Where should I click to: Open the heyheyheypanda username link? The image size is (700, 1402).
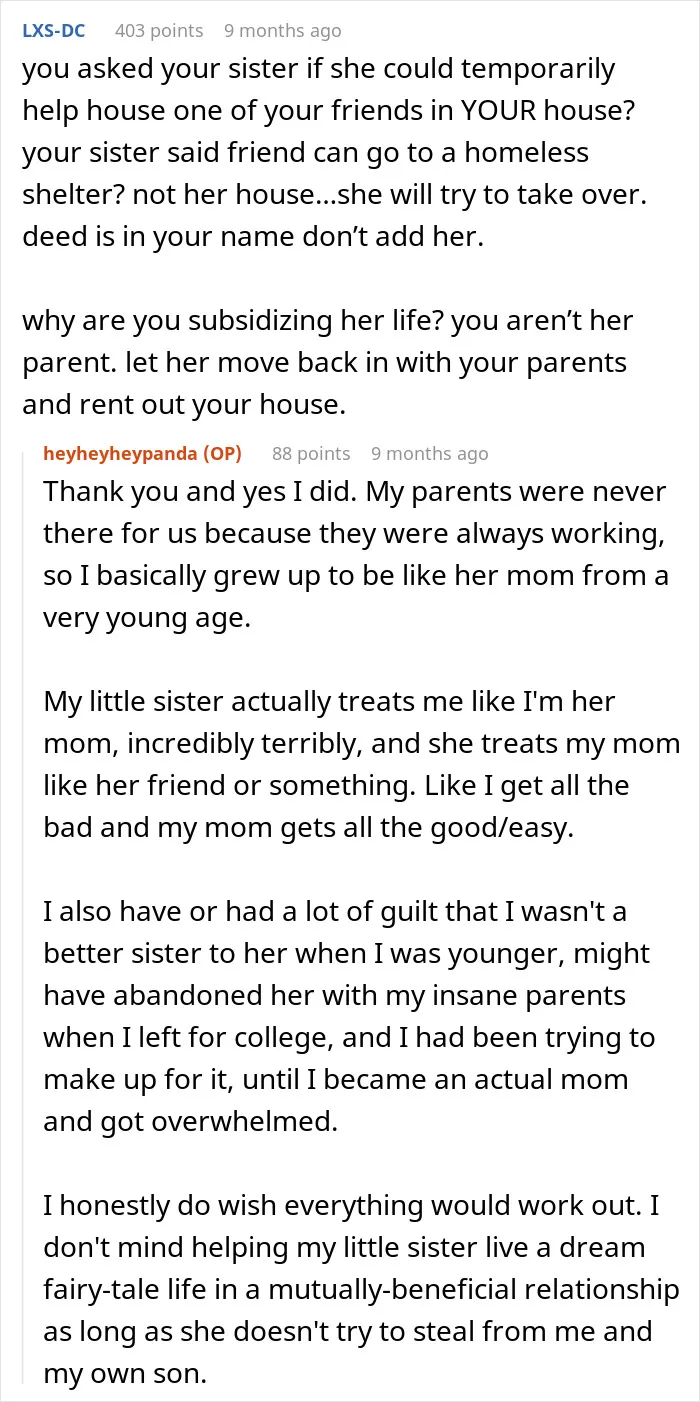point(143,453)
